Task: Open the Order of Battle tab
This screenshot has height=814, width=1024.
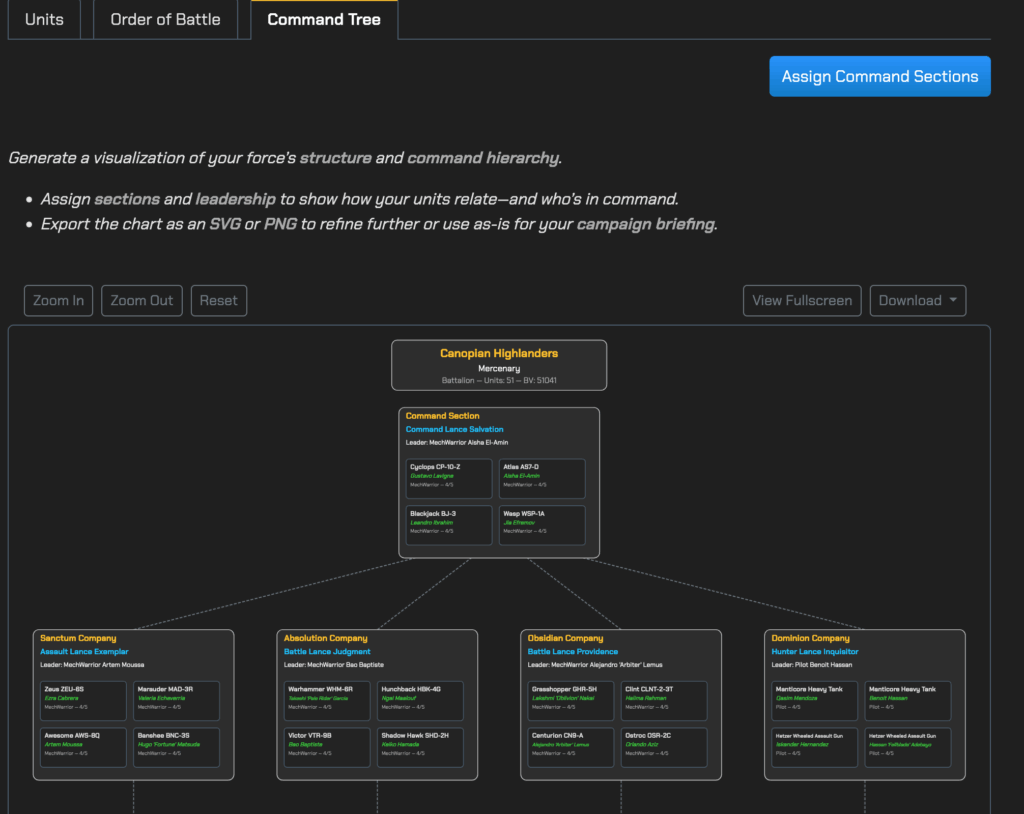Action: click(x=165, y=19)
